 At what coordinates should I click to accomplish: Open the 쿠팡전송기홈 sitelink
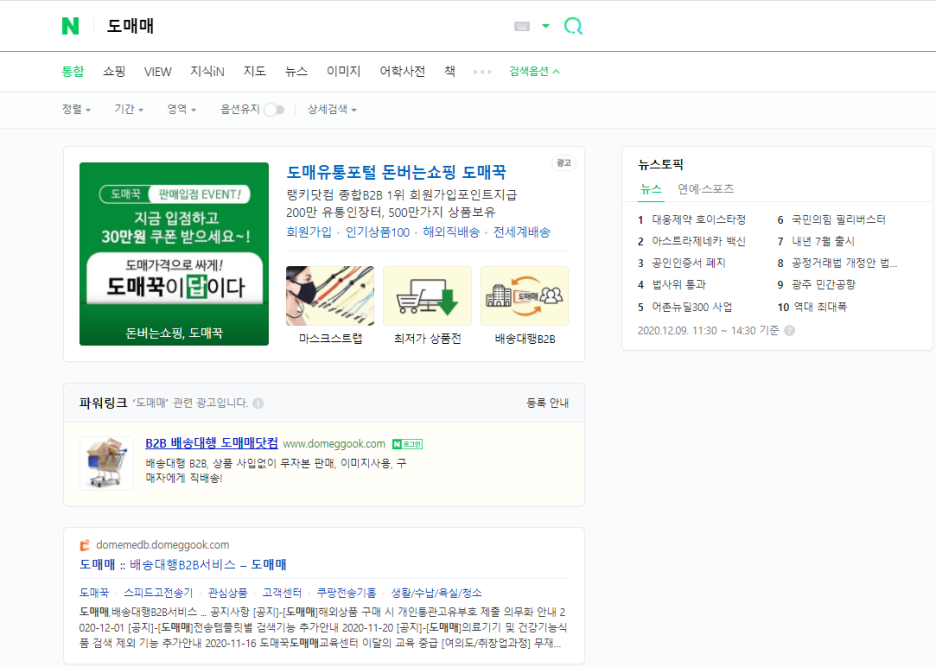coord(346,593)
